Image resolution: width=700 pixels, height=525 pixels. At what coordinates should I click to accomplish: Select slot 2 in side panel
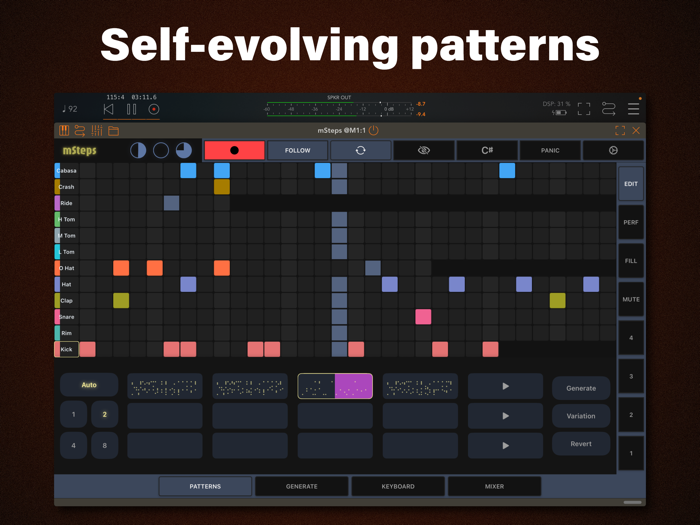[x=631, y=415]
